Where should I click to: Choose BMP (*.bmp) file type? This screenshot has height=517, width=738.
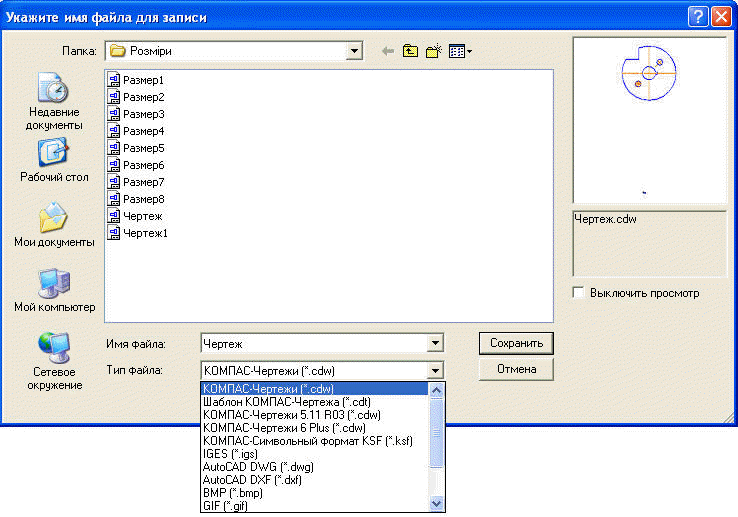click(315, 493)
